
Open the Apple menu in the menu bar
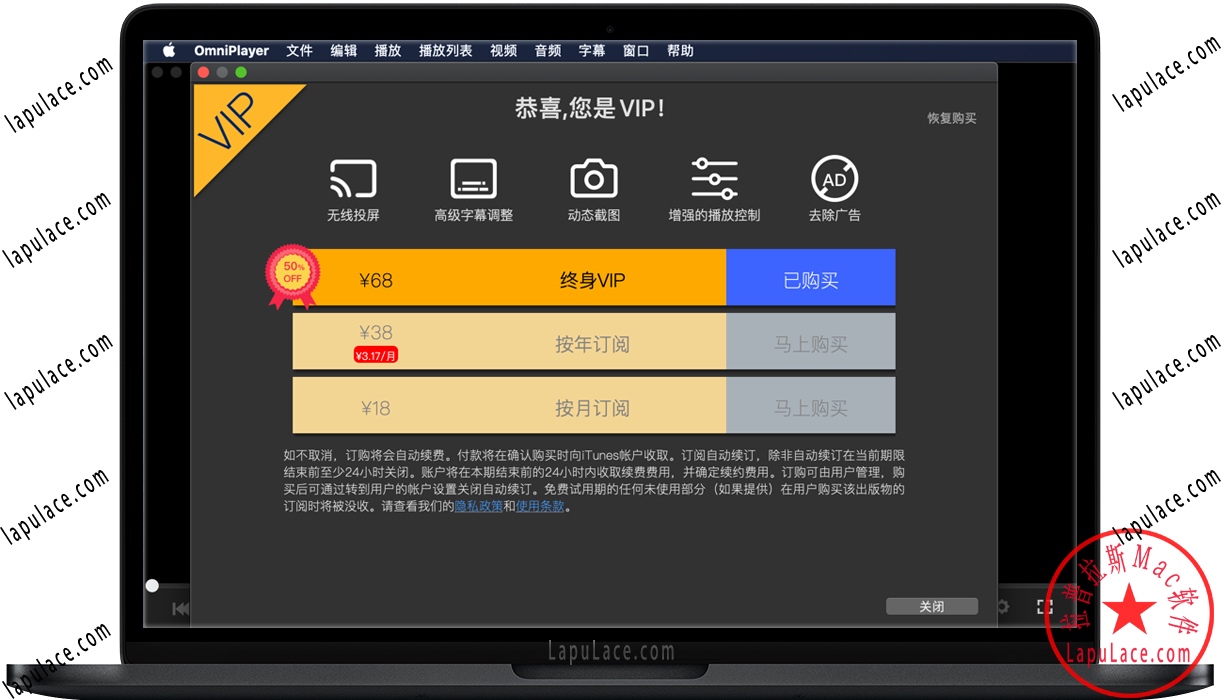[168, 50]
